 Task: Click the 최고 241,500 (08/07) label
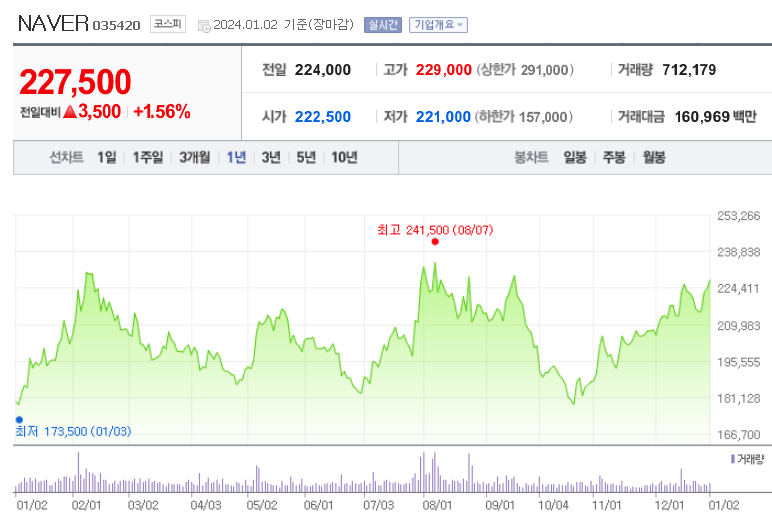coord(435,230)
